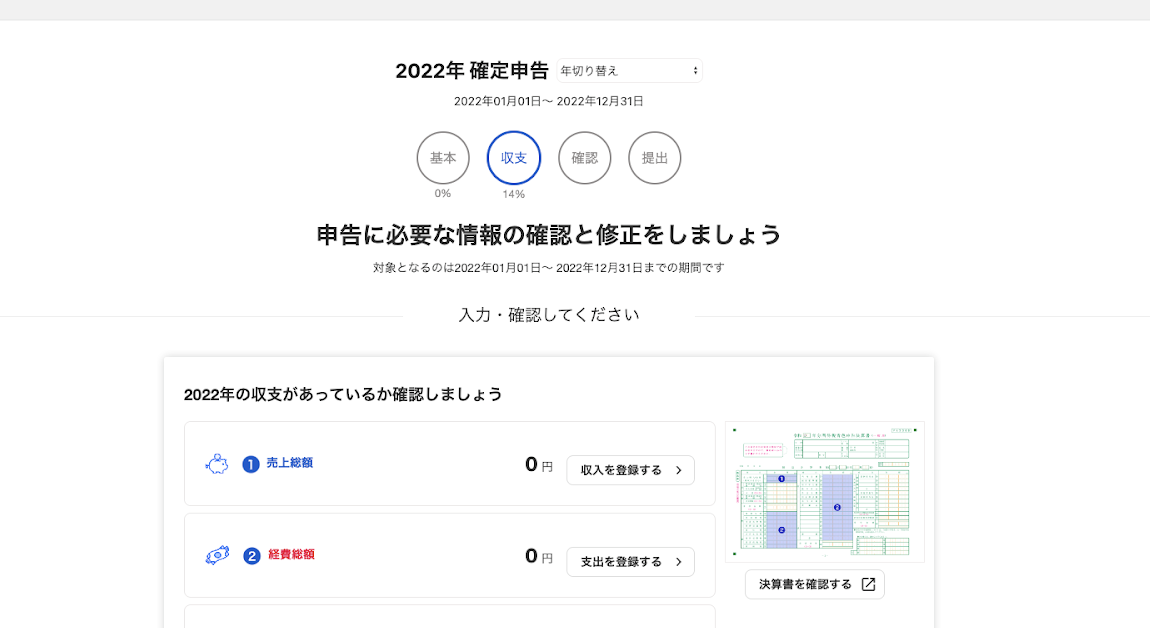This screenshot has height=628, width=1150.
Task: Click the piggy bank icon beside 売上総額
Action: point(216,464)
